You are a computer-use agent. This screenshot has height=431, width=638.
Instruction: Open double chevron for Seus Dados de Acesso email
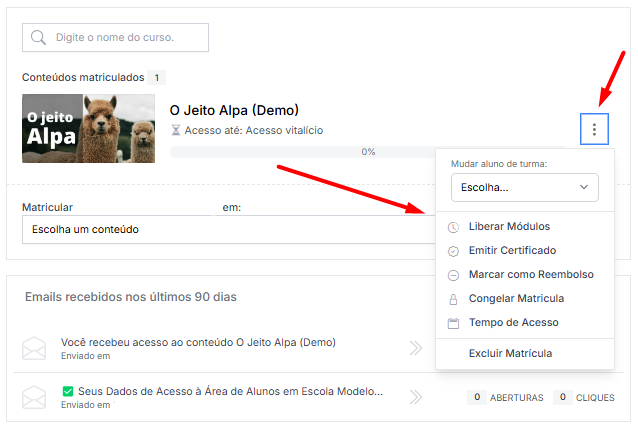[416, 397]
